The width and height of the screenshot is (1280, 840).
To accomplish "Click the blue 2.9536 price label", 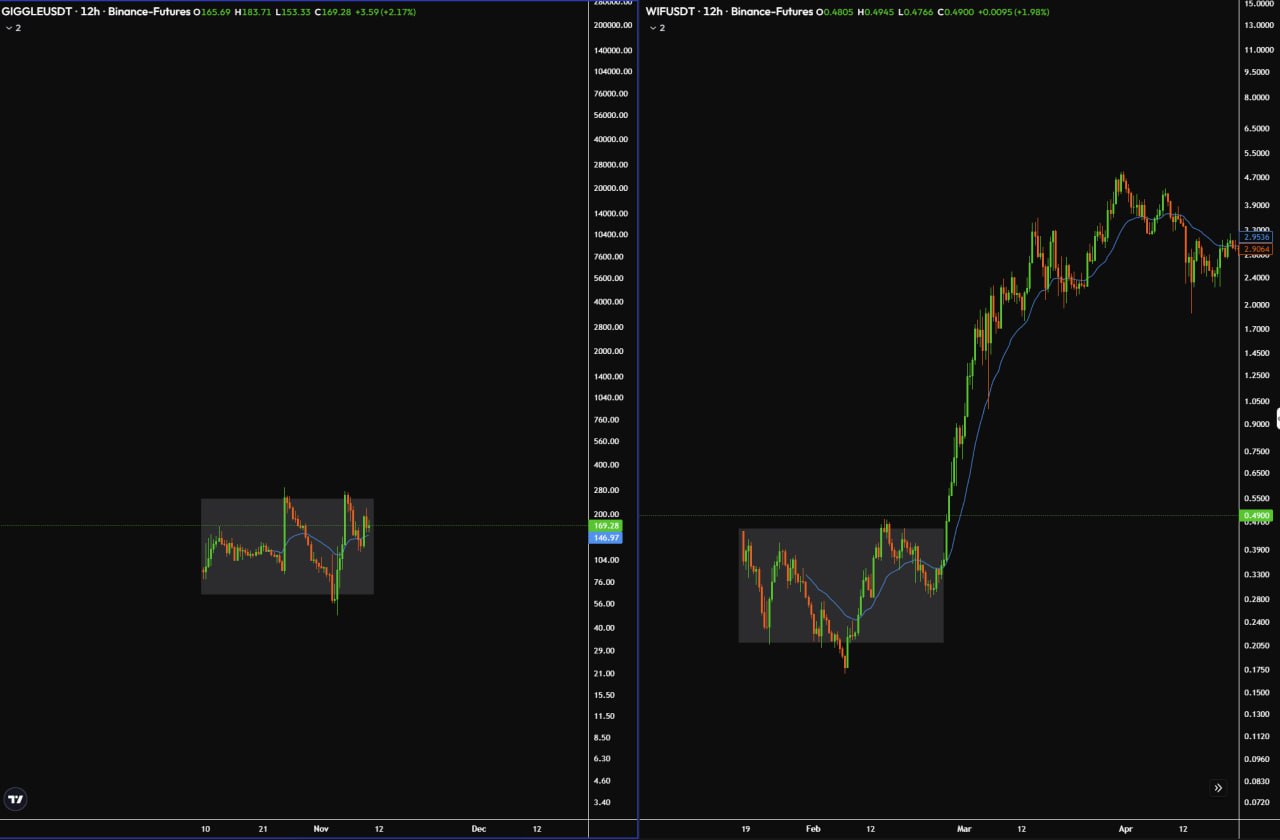I will coord(1257,237).
